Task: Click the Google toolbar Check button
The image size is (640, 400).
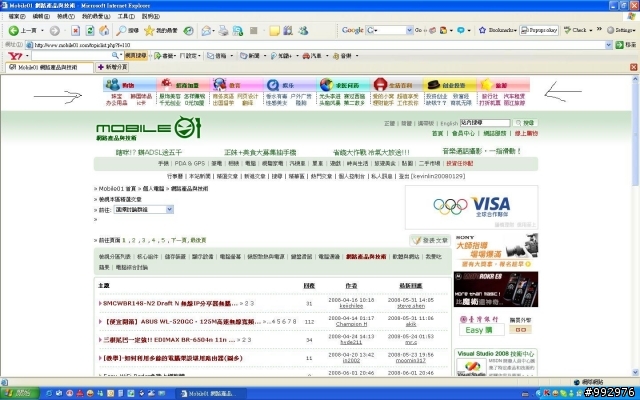Action: [x=575, y=30]
